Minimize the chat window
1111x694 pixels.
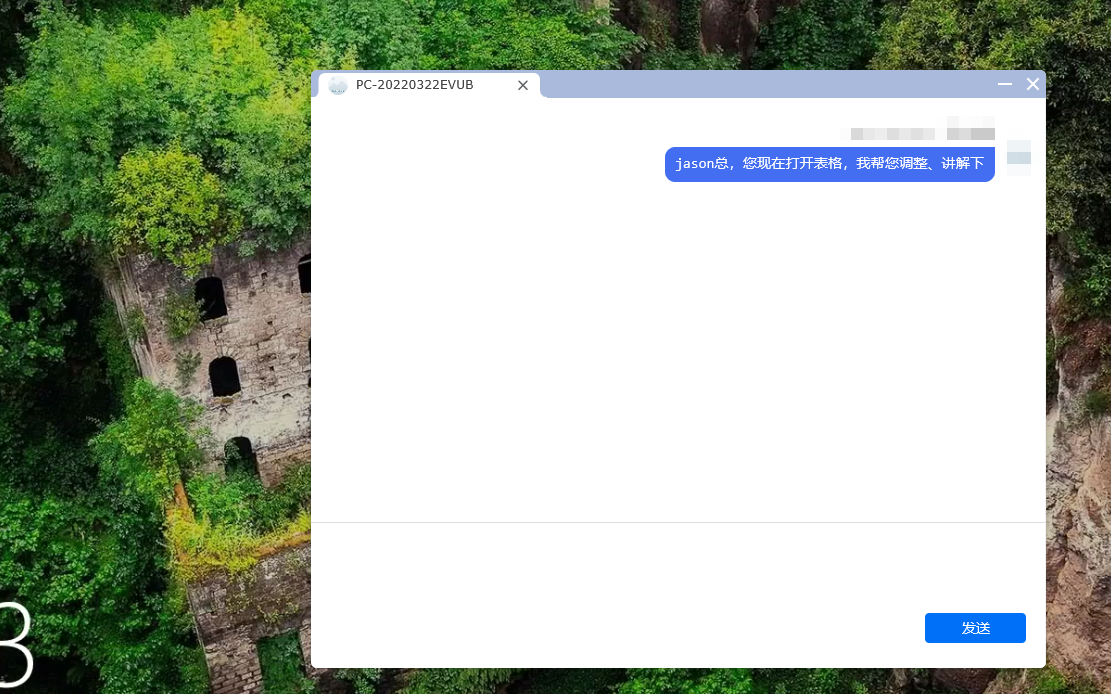point(1005,84)
